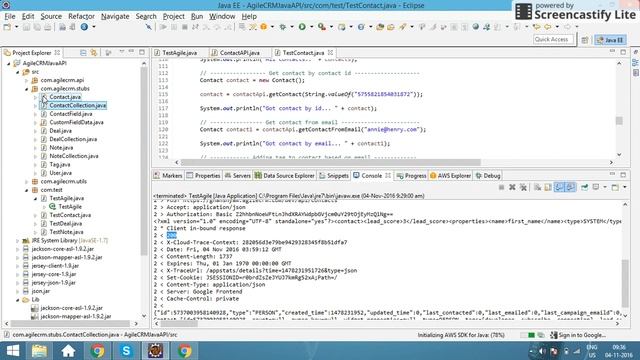Open the AWS Explorer view tab
The width and height of the screenshot is (640, 360).
tap(450, 176)
